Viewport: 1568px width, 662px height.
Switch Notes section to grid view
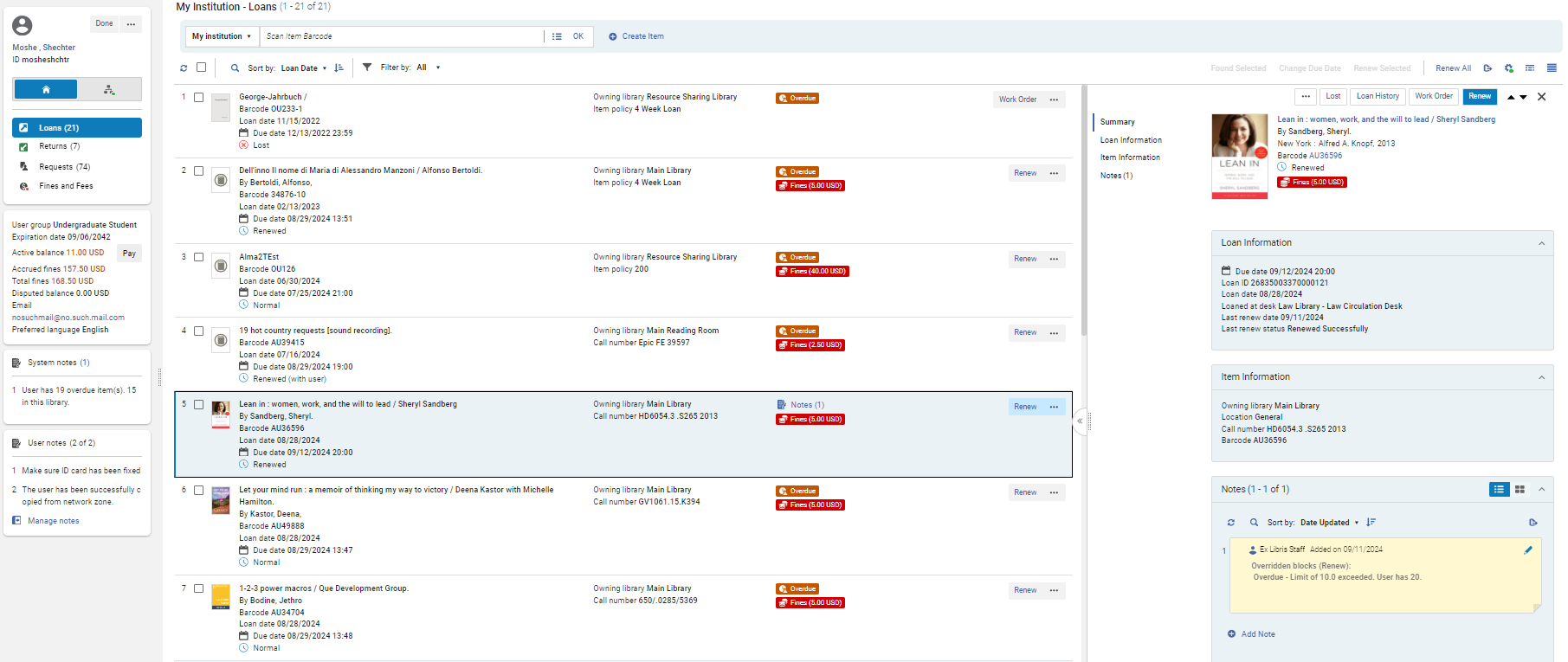click(1520, 490)
